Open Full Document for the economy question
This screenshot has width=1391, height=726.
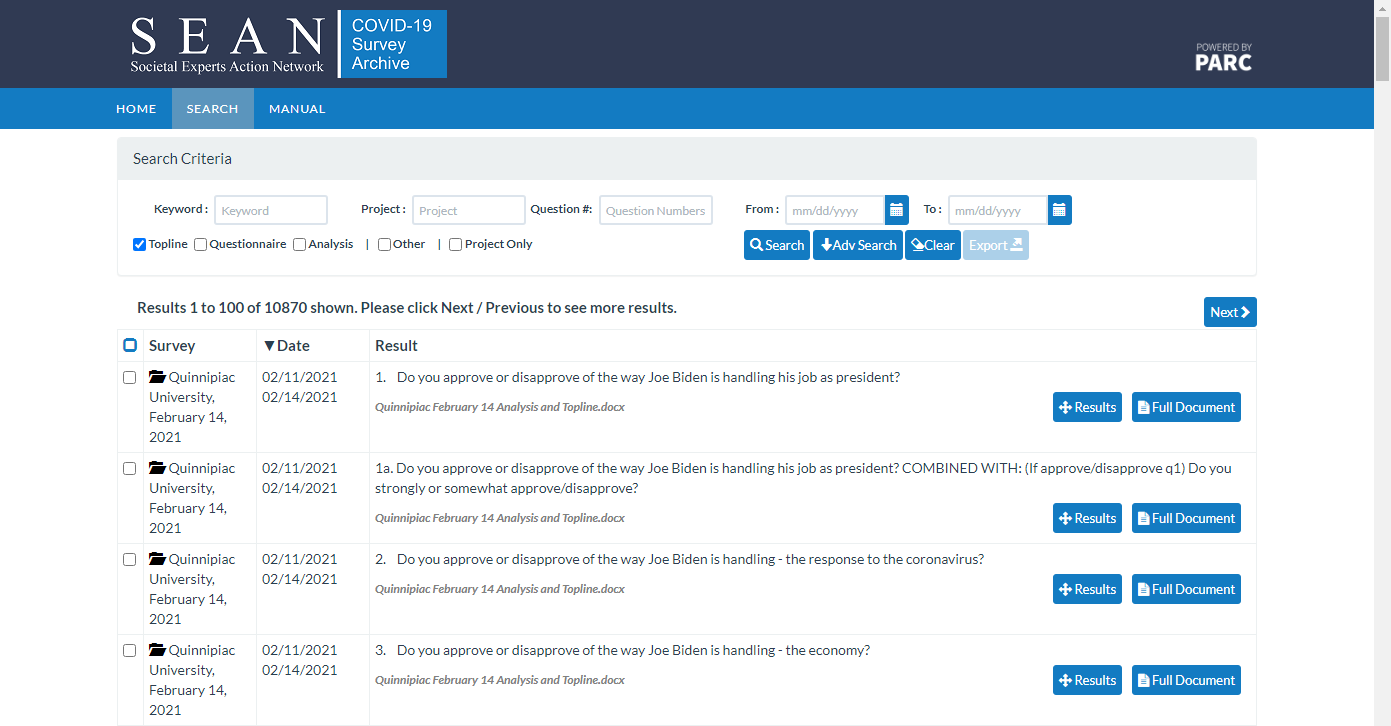click(1186, 680)
